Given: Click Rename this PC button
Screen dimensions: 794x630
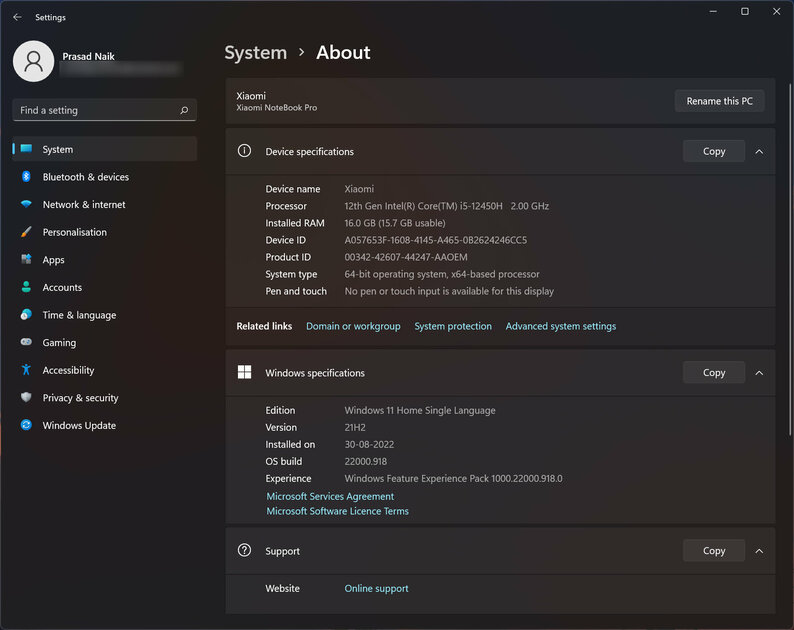Looking at the screenshot, I should click(720, 101).
